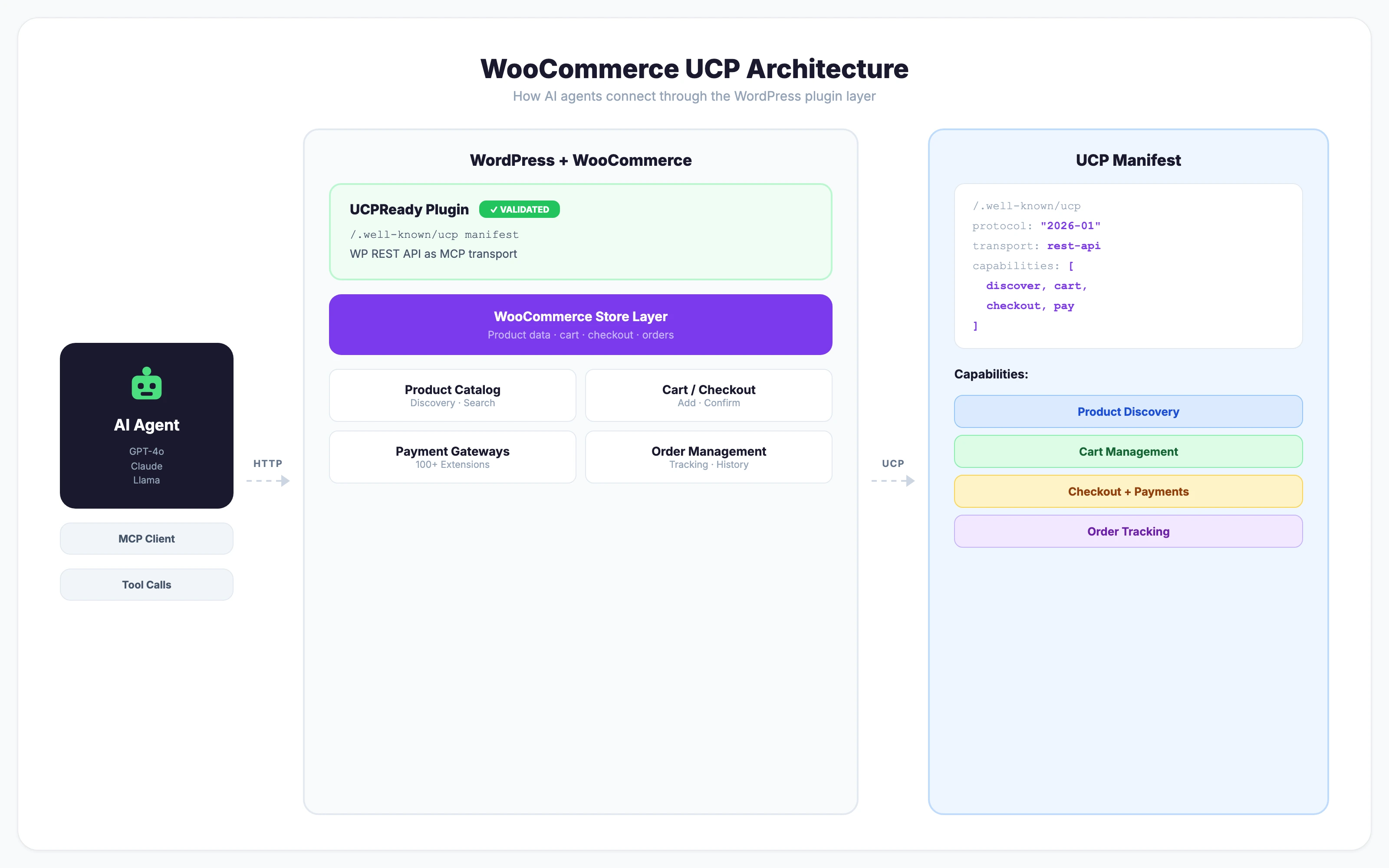Click the UCPReady Plugin heading

pos(409,210)
